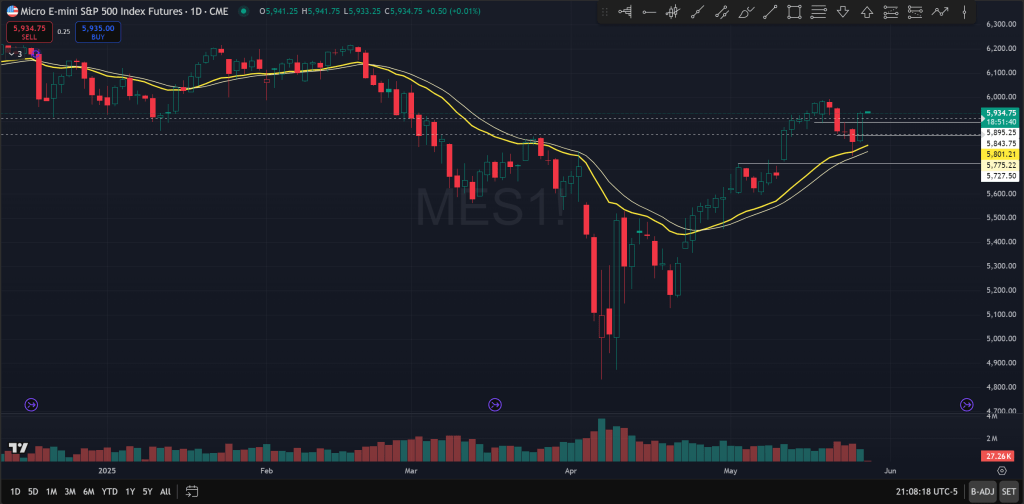Choose the brush drawing tool
The image size is (1024, 504).
coord(745,12)
